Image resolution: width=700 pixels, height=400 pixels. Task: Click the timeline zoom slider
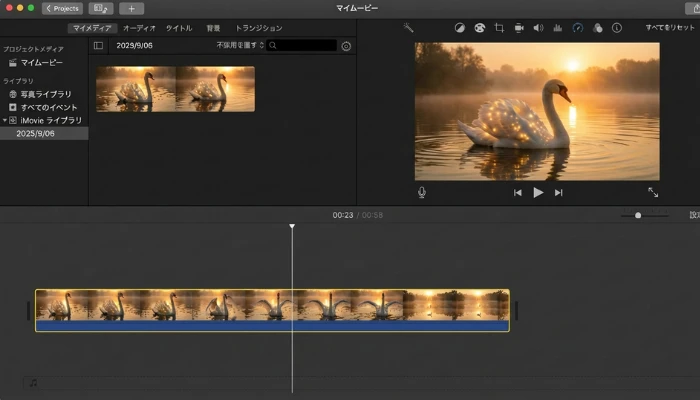click(638, 215)
